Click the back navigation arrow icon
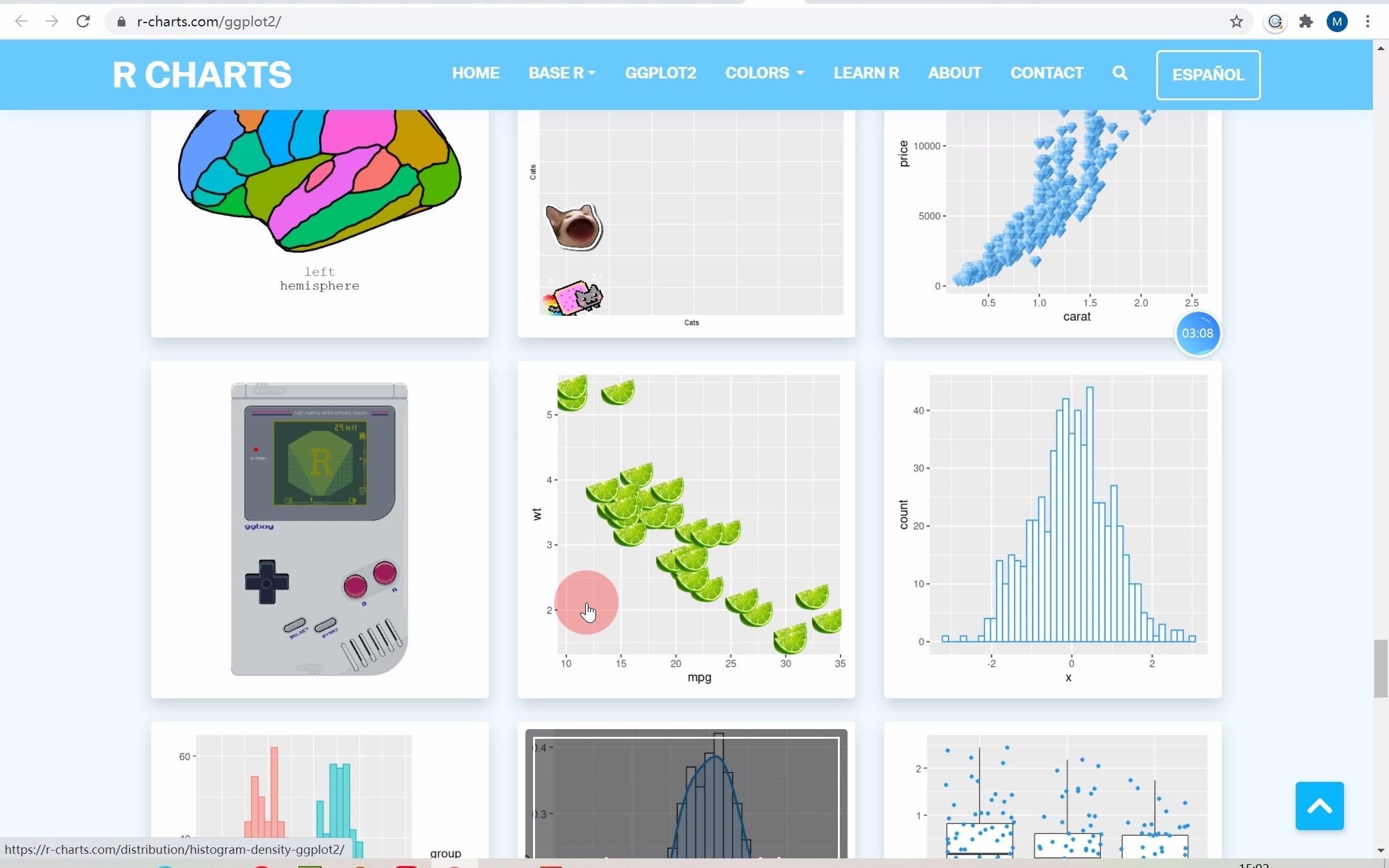 pyautogui.click(x=21, y=22)
